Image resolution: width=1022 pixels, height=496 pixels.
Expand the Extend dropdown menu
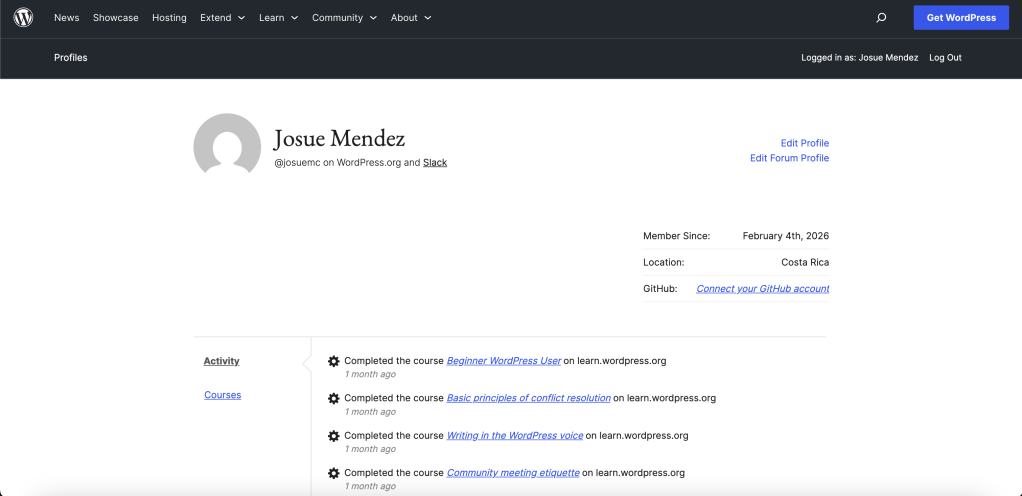point(222,18)
